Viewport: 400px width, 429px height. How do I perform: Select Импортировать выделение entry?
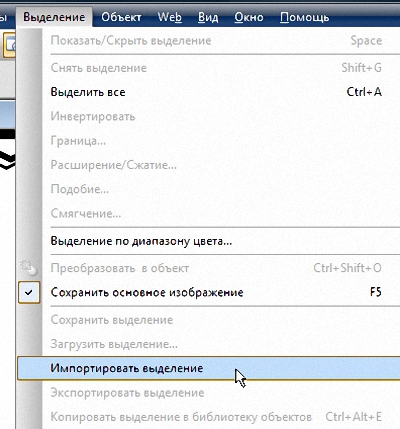(x=209, y=368)
